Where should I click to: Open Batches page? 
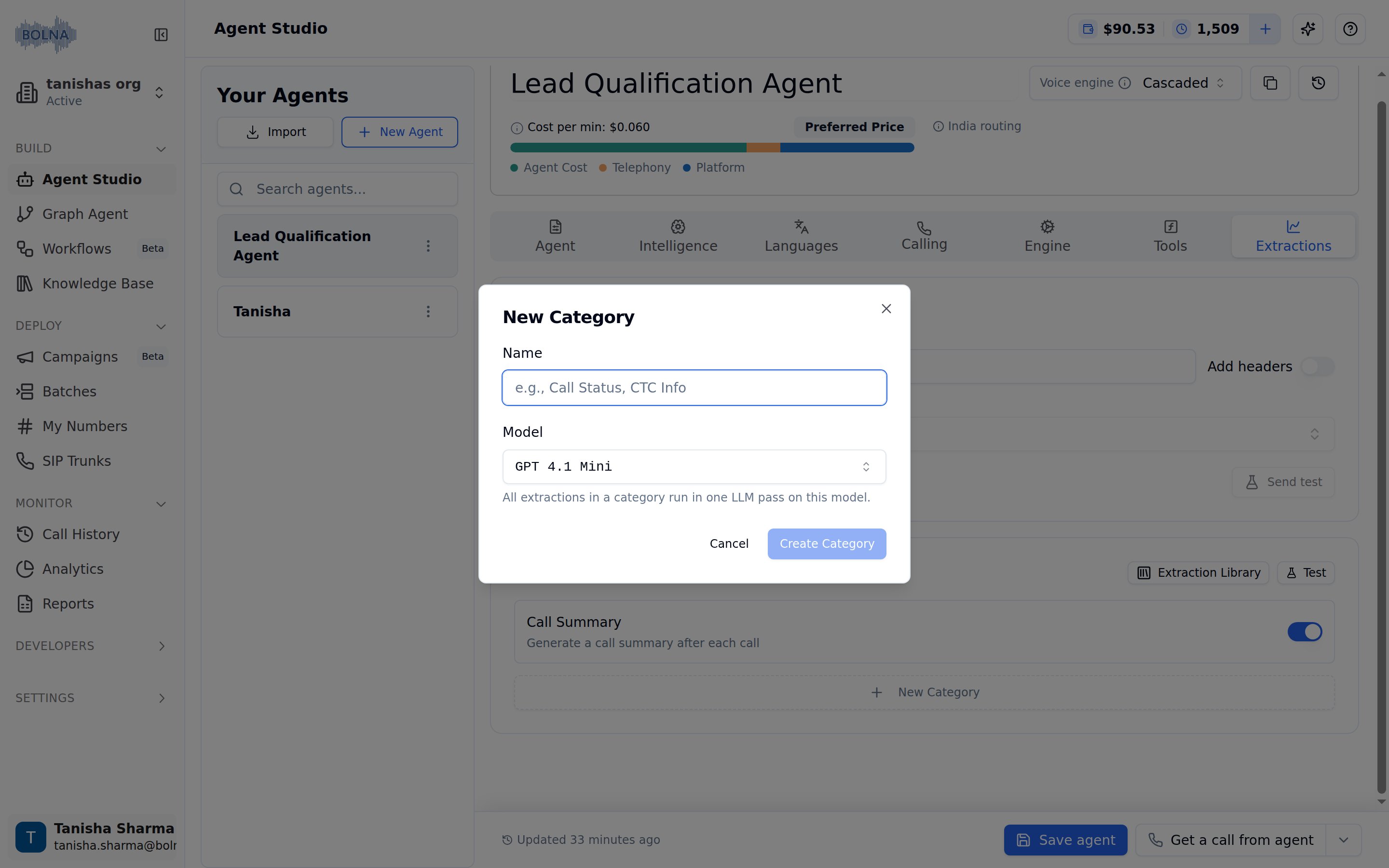point(92,392)
